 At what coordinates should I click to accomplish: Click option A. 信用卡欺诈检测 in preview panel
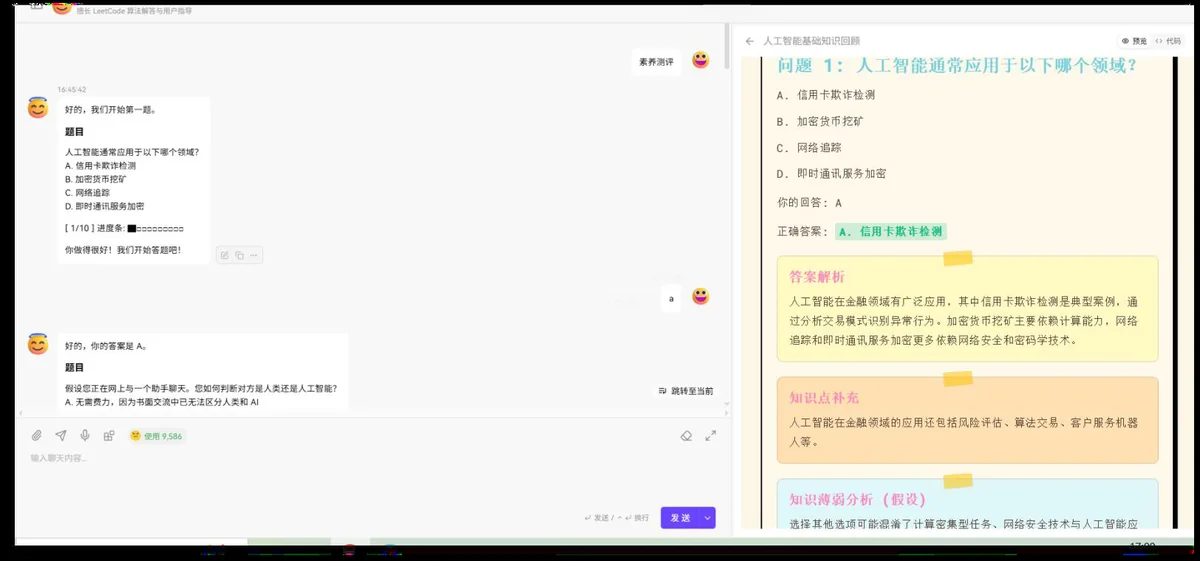coord(826,95)
